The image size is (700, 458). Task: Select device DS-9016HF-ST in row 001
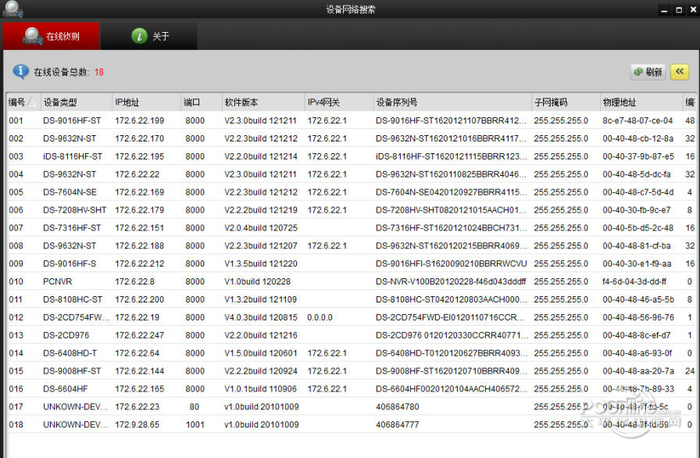click(x=72, y=121)
